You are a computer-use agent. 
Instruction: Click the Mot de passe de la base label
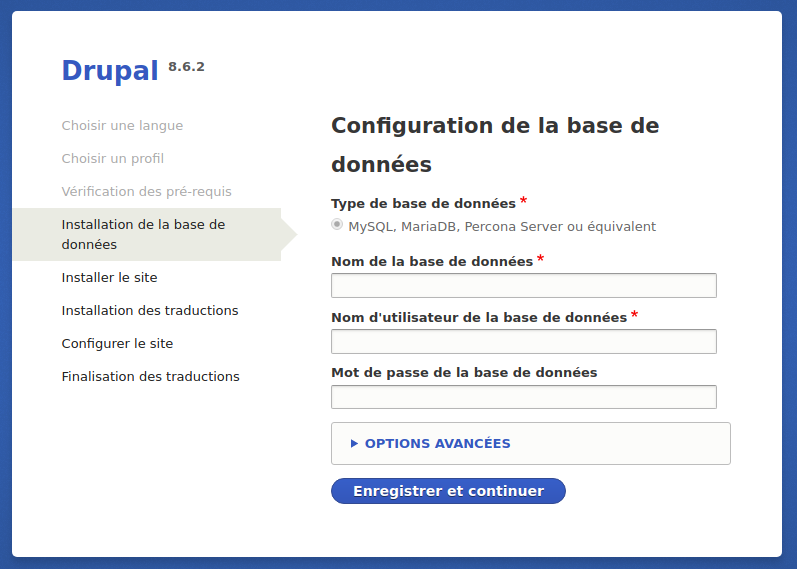(464, 372)
